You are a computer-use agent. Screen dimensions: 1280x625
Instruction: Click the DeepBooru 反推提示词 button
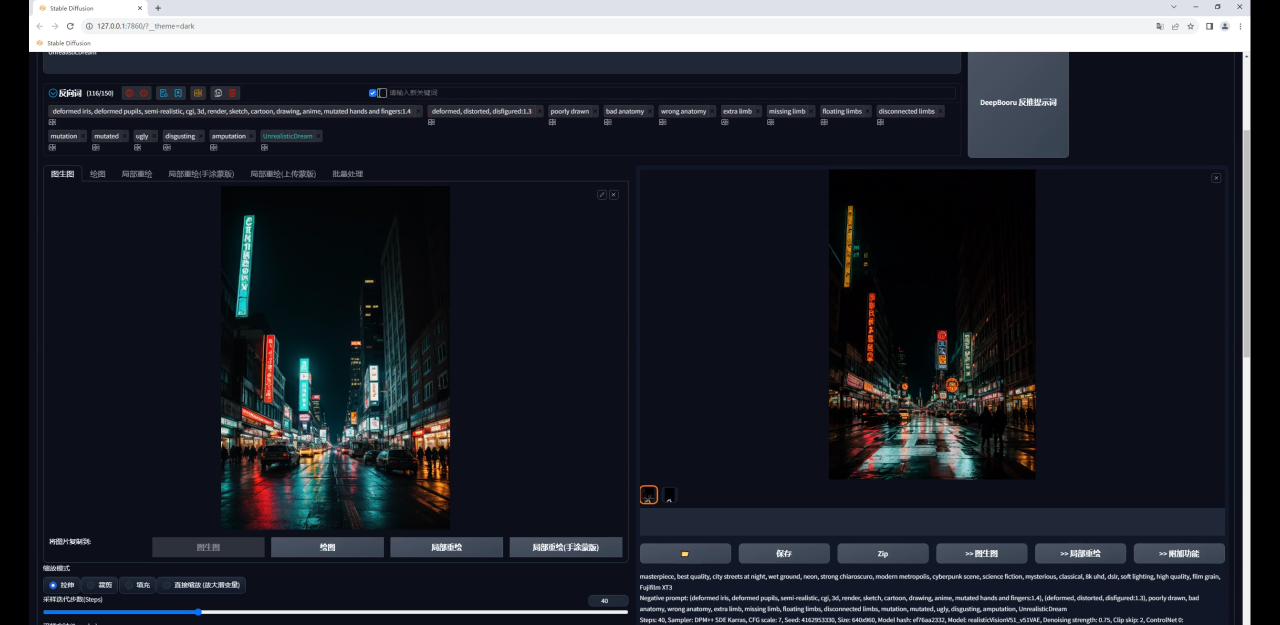tap(1018, 103)
